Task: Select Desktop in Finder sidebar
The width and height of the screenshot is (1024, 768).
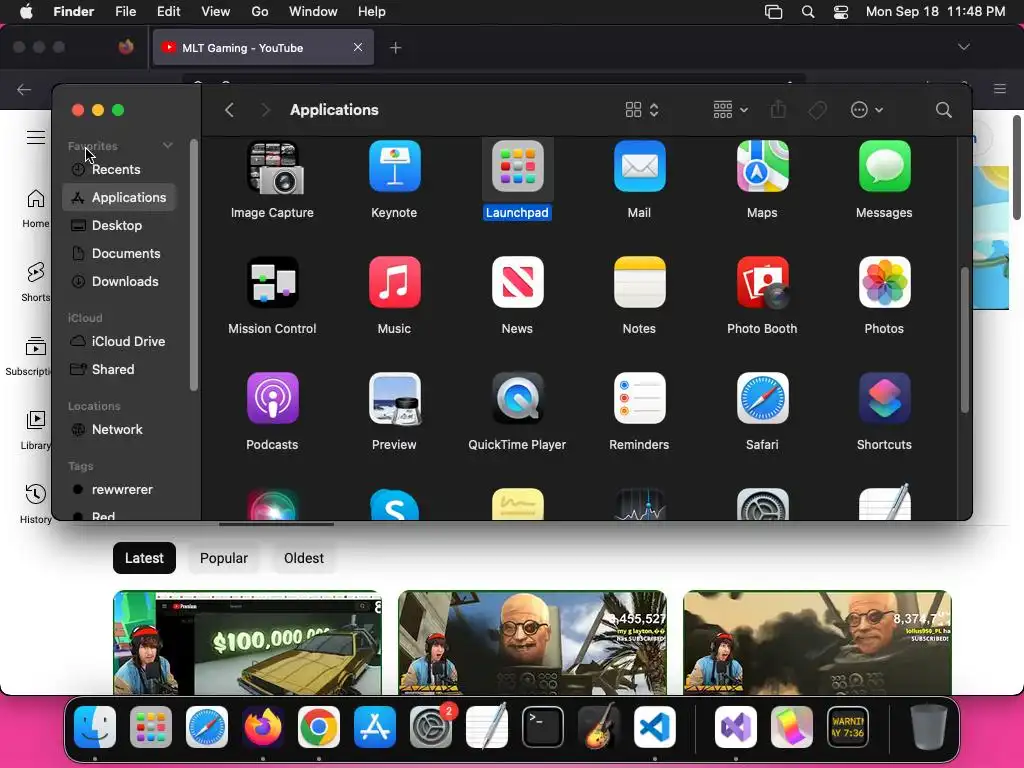Action: (x=119, y=225)
